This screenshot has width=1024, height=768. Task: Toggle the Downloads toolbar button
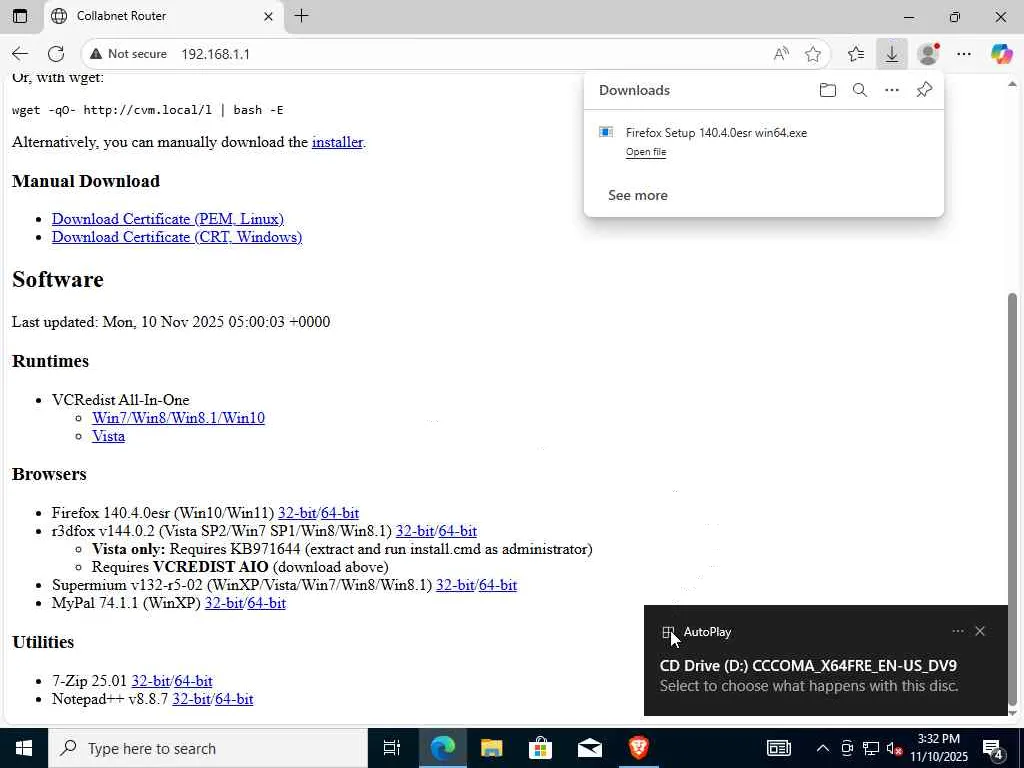(891, 54)
